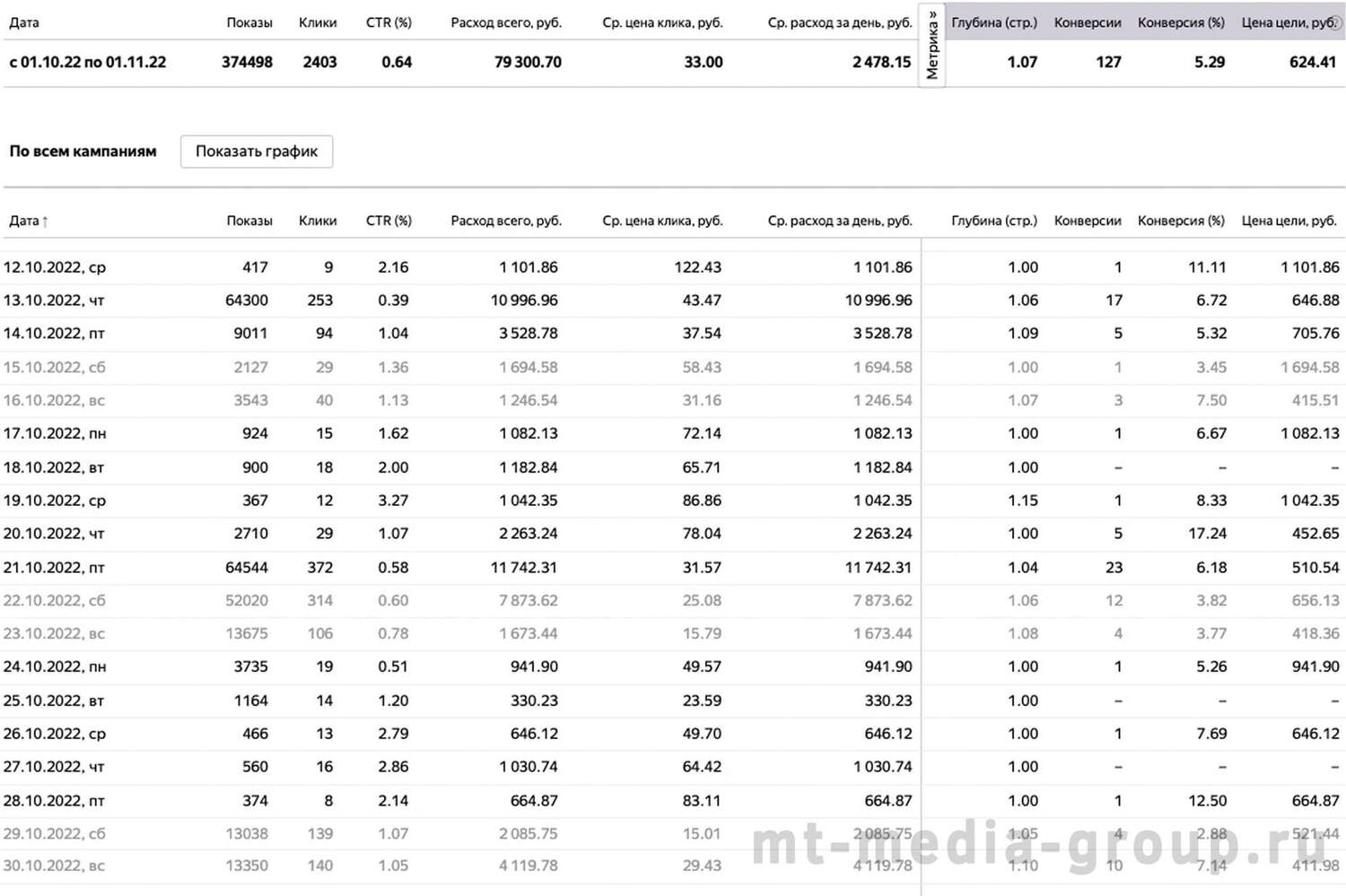Viewport: 1346px width, 896px height.
Task: Click the Показать график button
Action: (257, 152)
